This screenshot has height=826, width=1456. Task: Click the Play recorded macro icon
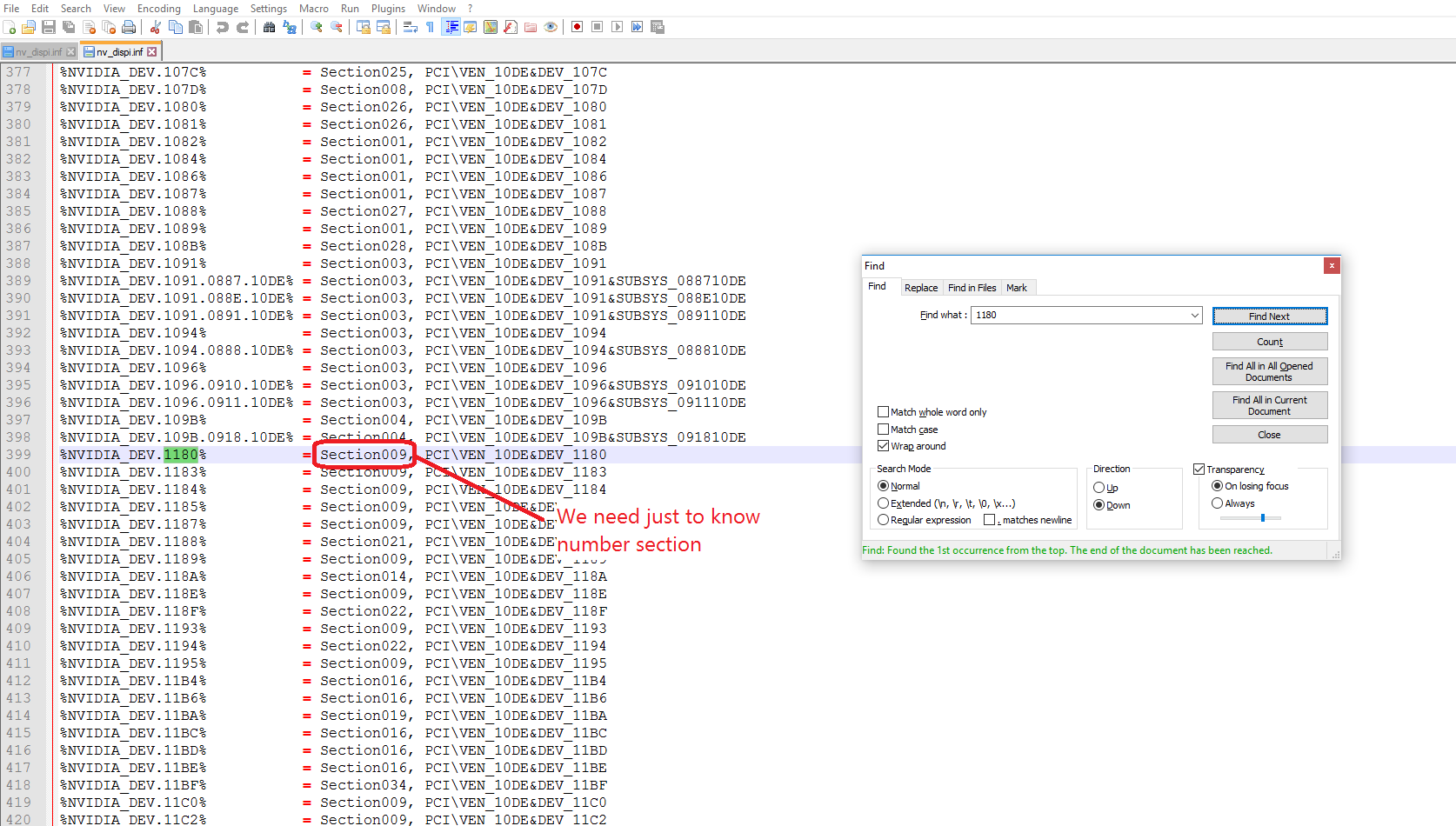tap(617, 27)
